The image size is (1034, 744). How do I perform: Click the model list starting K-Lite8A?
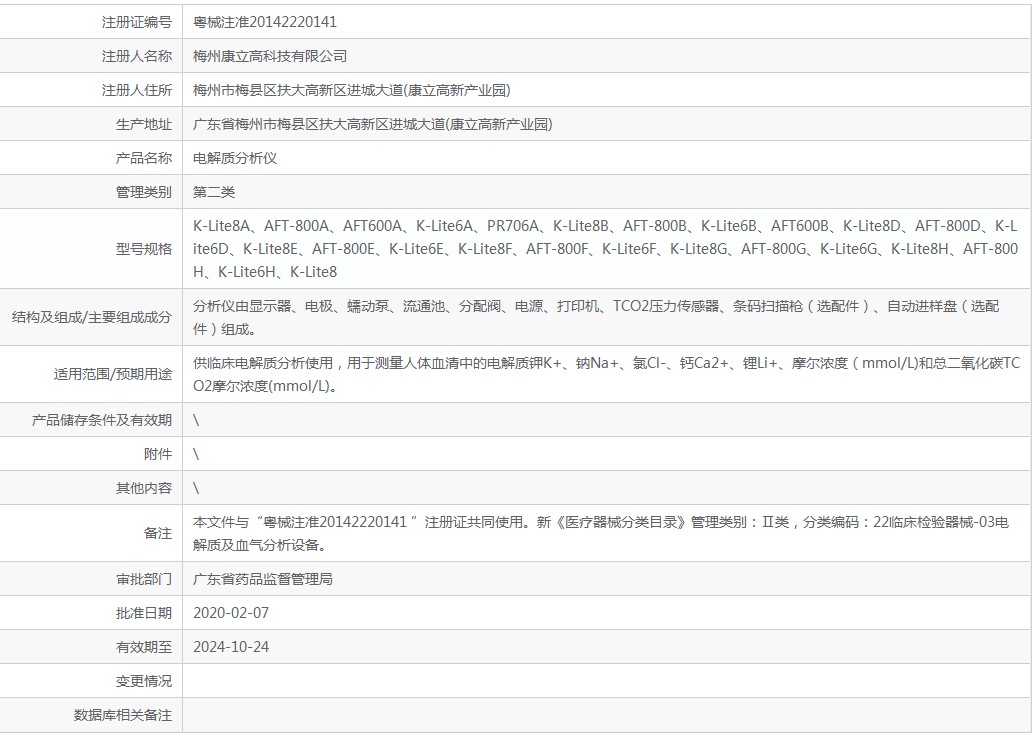click(x=605, y=249)
